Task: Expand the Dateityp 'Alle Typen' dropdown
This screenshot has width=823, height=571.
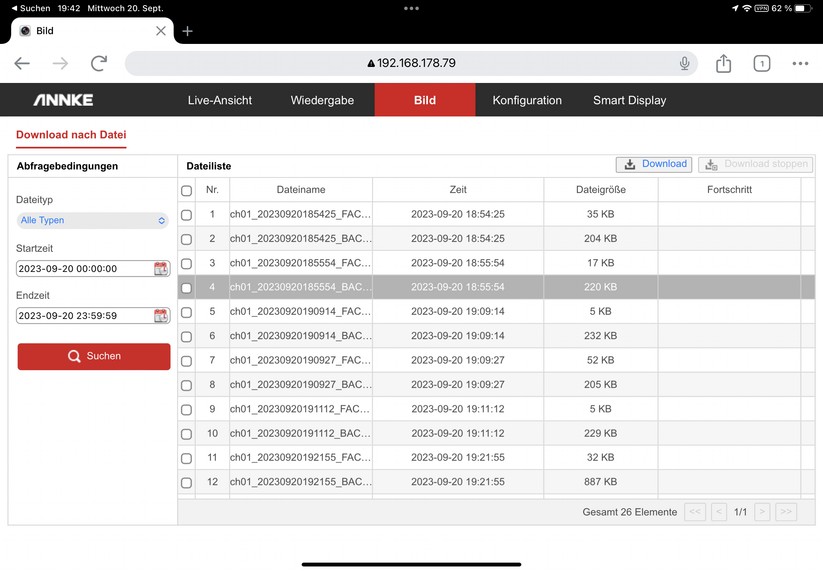Action: [93, 221]
